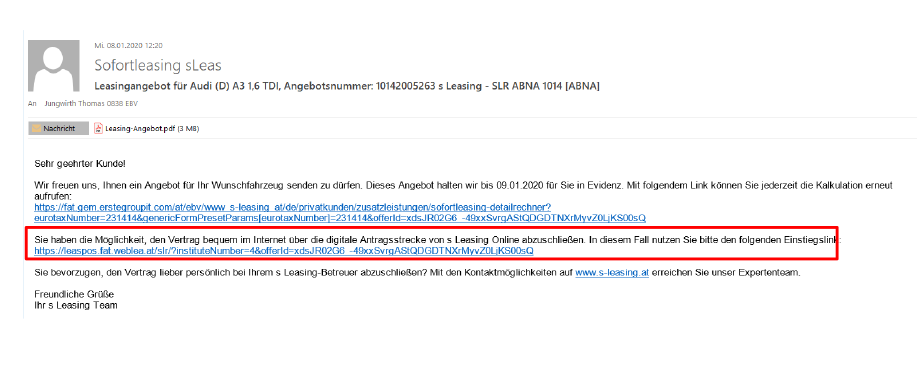This screenshot has height=382, width=917.
Task: Open the Nachricht tab
Action: click(x=58, y=128)
